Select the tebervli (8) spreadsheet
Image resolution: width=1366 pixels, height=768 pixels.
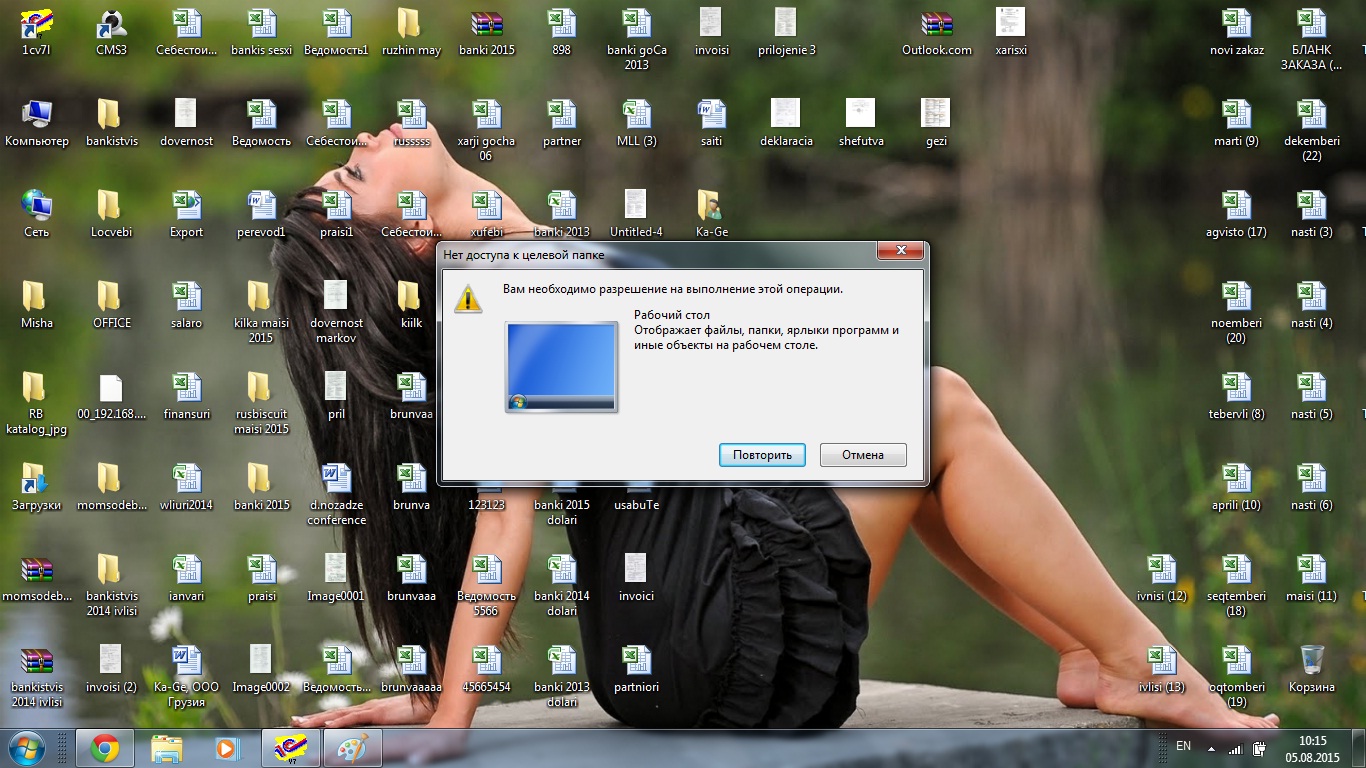pyautogui.click(x=1237, y=396)
